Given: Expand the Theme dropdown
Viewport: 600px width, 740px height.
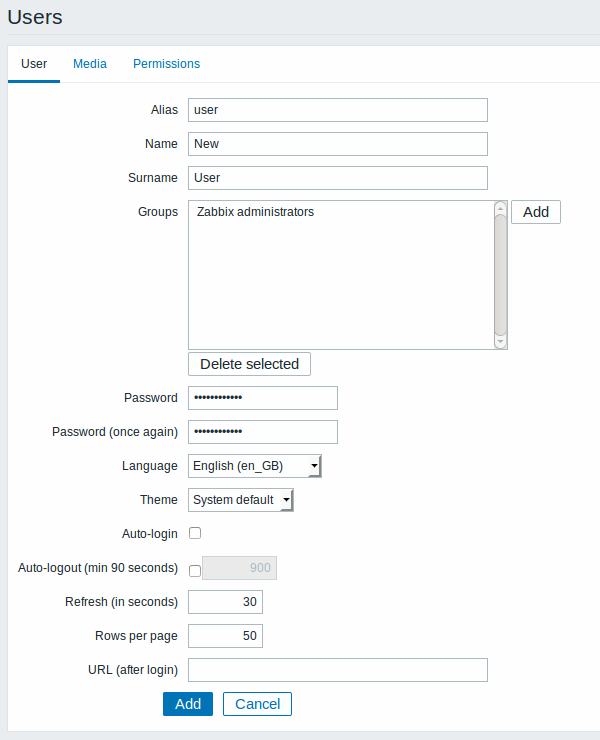Looking at the screenshot, I should [x=241, y=500].
